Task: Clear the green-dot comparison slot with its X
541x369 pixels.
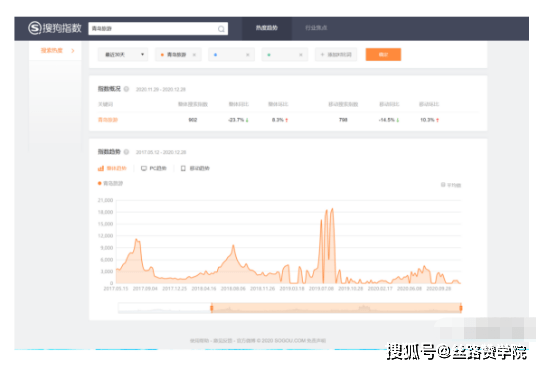Action: coord(301,55)
